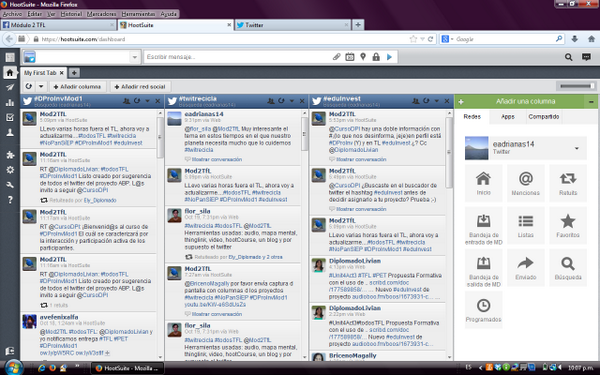Click the privacy lock icon in composer
The height and width of the screenshot is (375, 600).
(376, 57)
